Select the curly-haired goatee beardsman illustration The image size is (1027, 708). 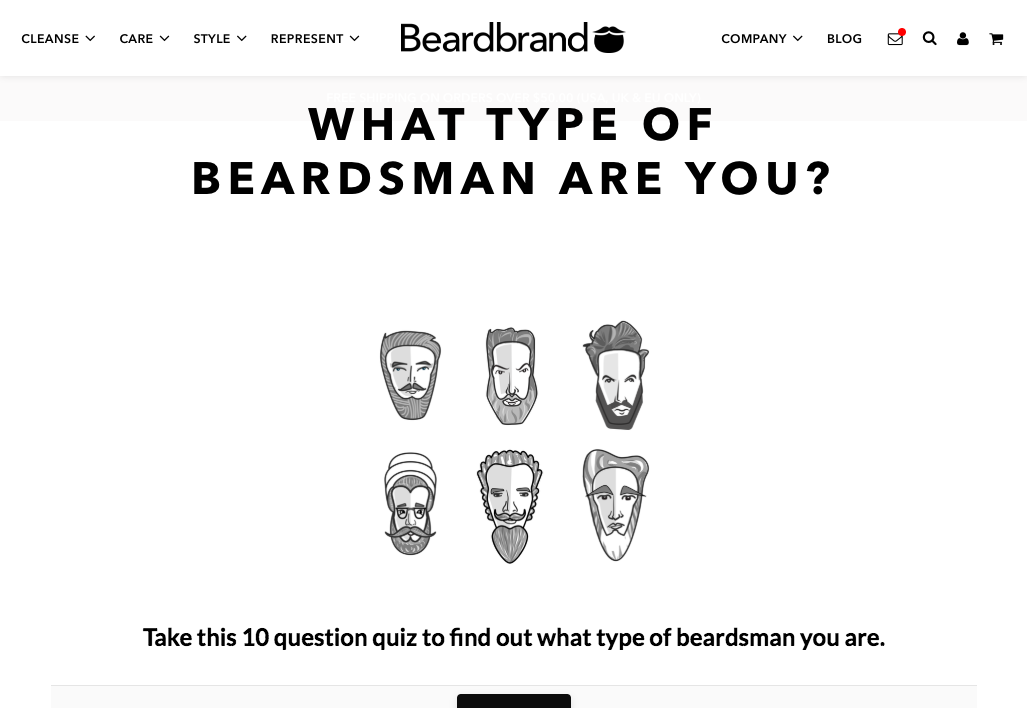(x=510, y=506)
